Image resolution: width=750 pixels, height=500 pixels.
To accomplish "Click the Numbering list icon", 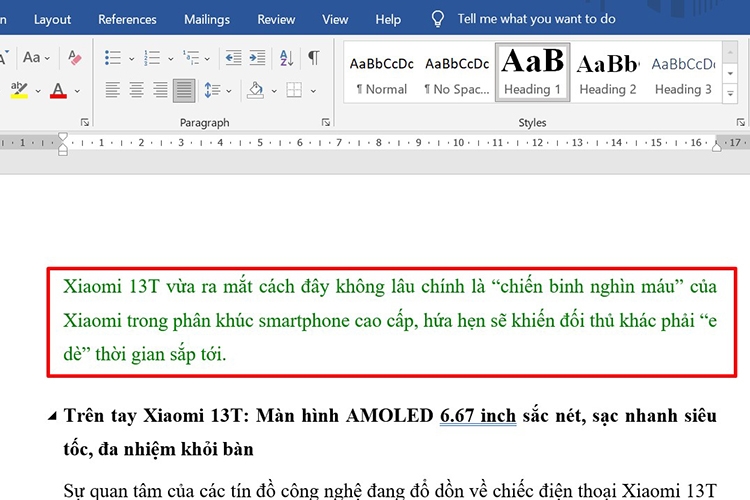I will (152, 58).
